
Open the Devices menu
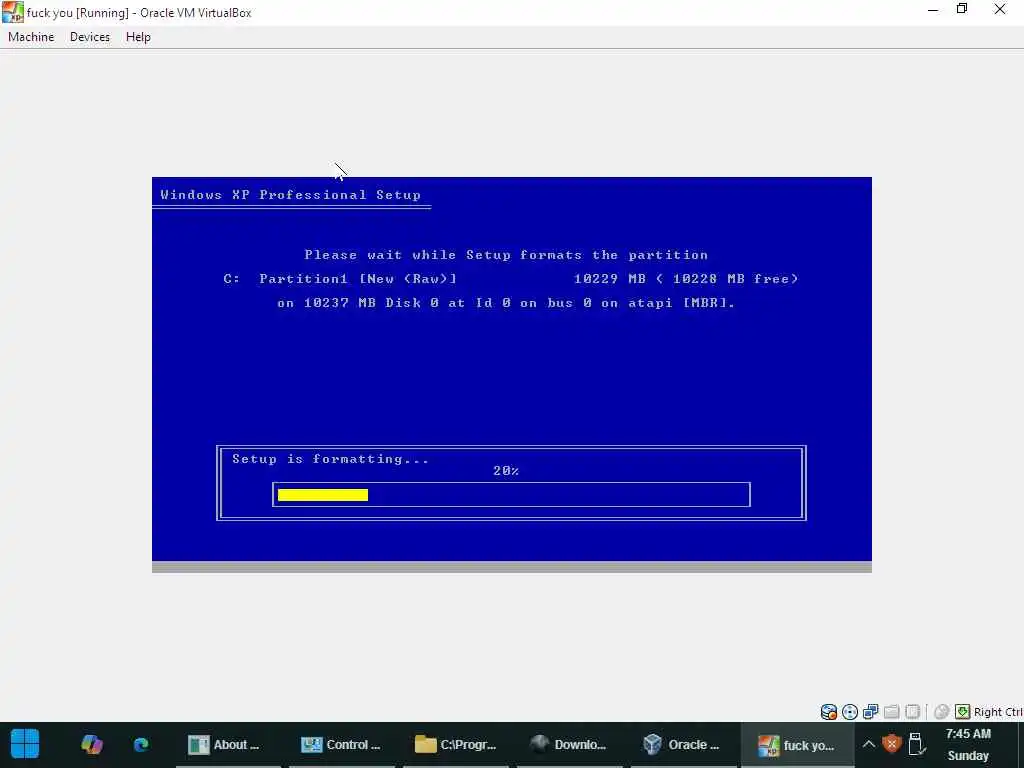point(89,37)
